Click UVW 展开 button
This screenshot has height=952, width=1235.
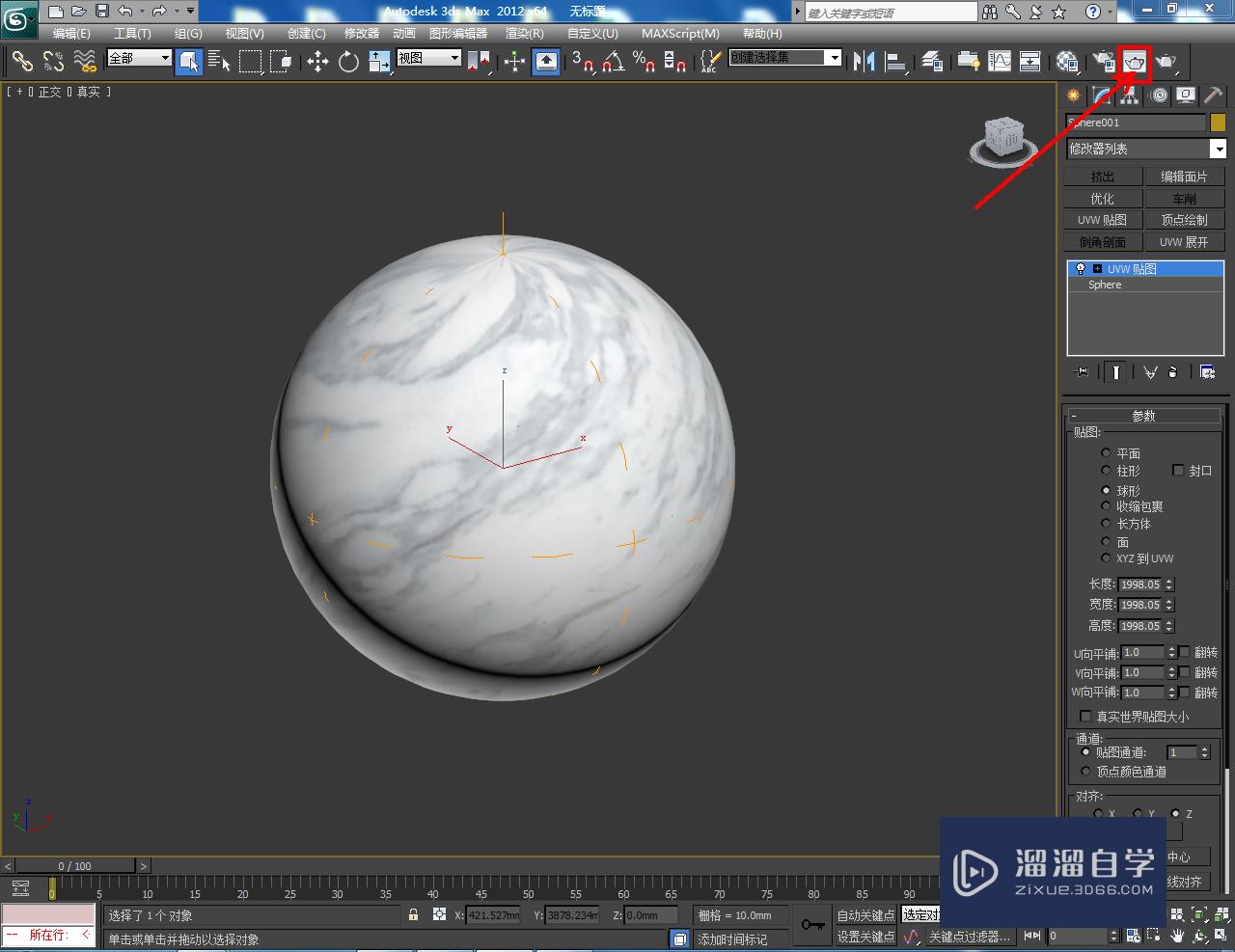[x=1184, y=242]
